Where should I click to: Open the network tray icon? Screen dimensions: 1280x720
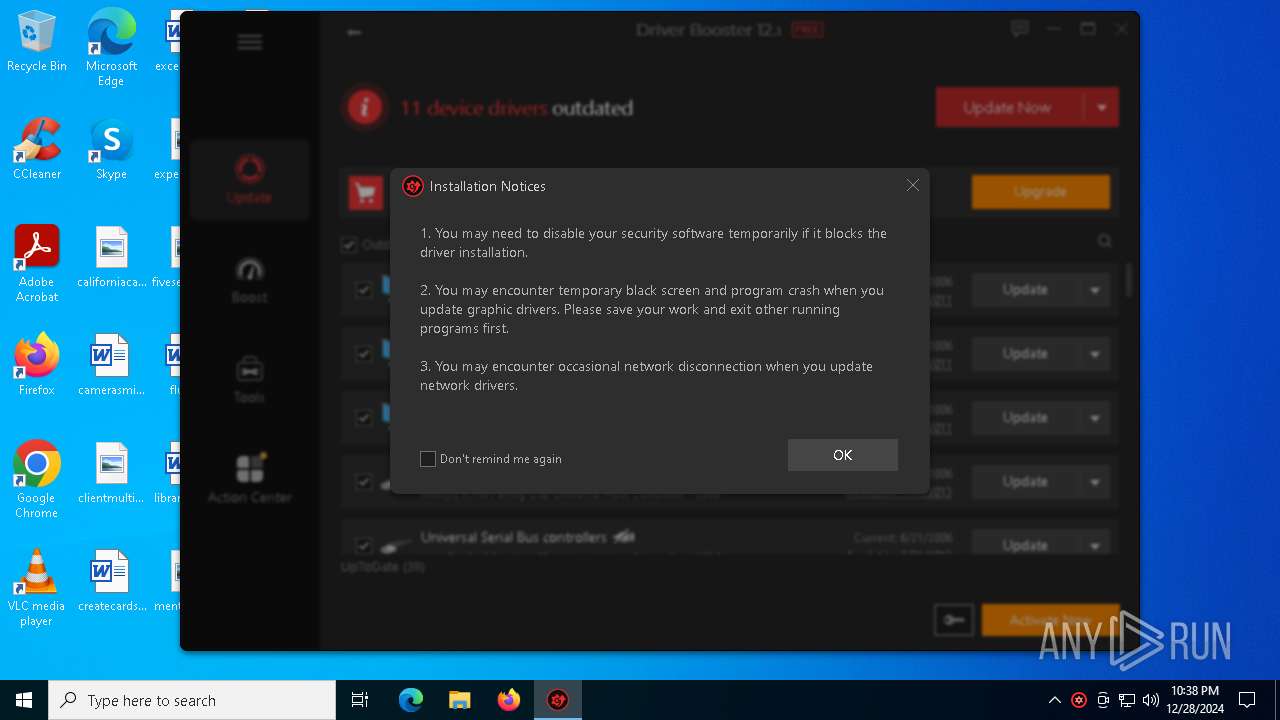pos(1127,700)
